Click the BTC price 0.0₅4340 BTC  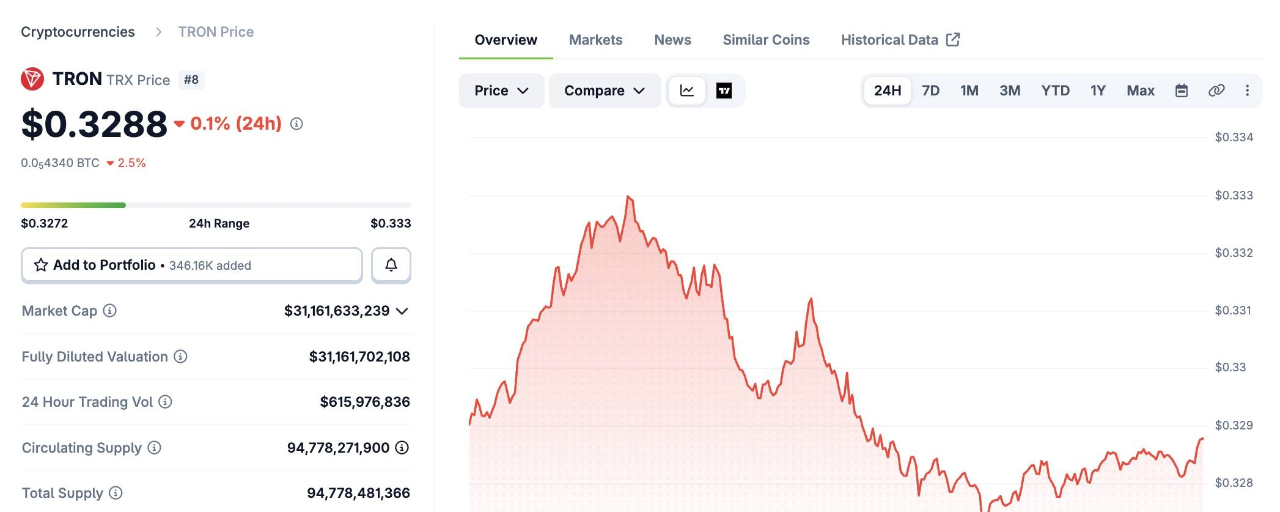tap(60, 163)
